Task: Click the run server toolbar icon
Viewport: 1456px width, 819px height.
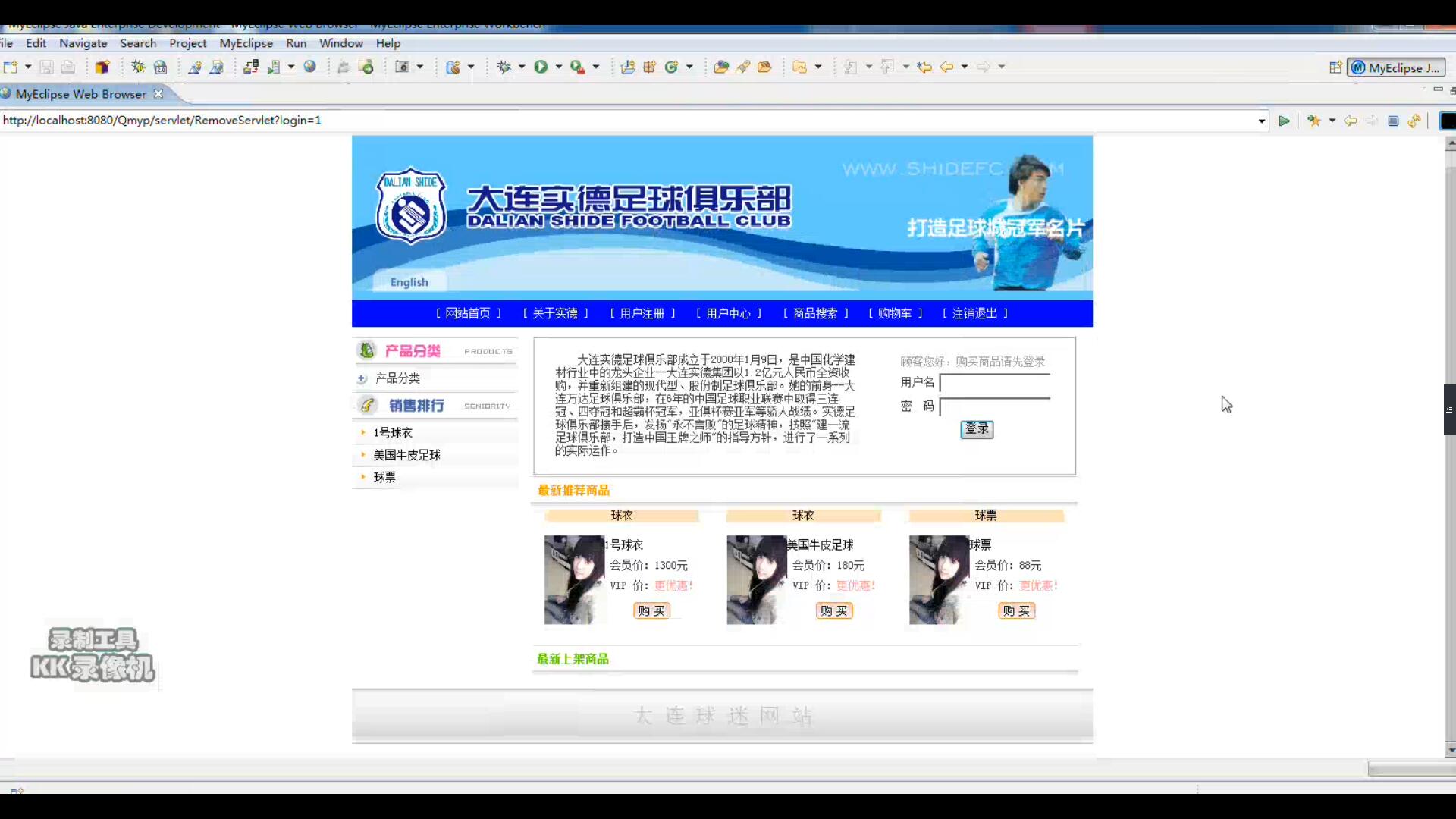Action: (274, 67)
